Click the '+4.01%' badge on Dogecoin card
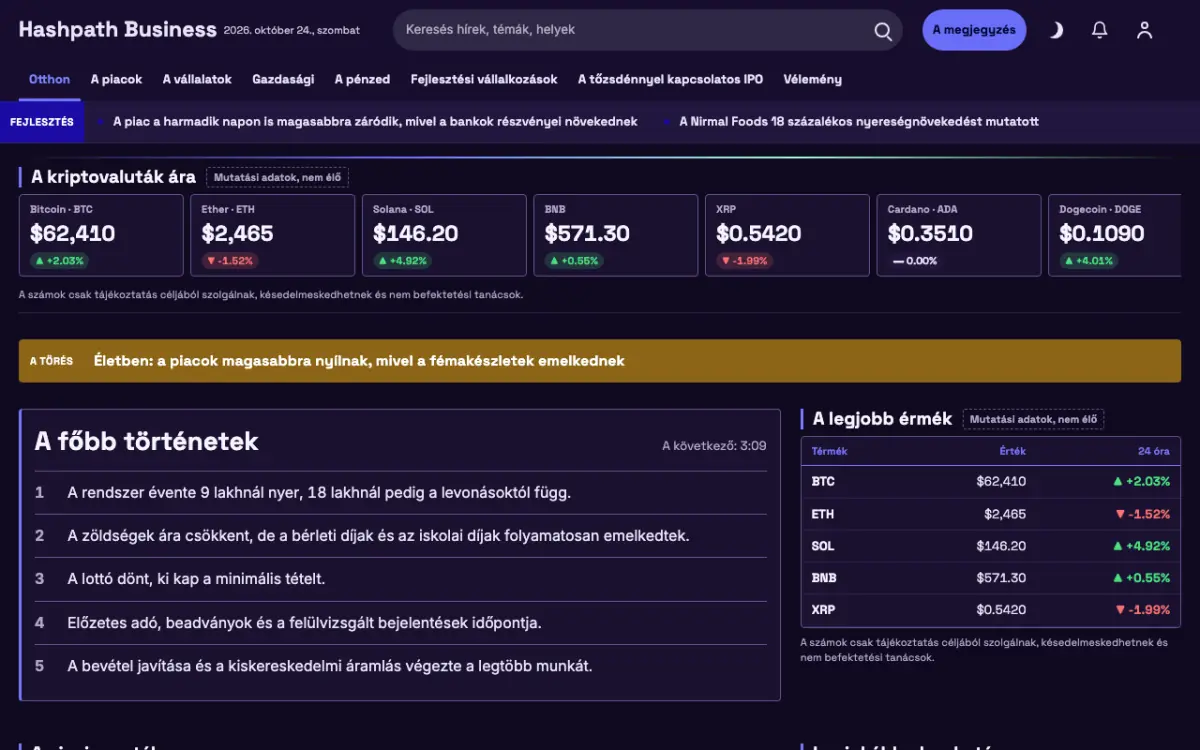This screenshot has width=1200, height=750. coord(1088,261)
